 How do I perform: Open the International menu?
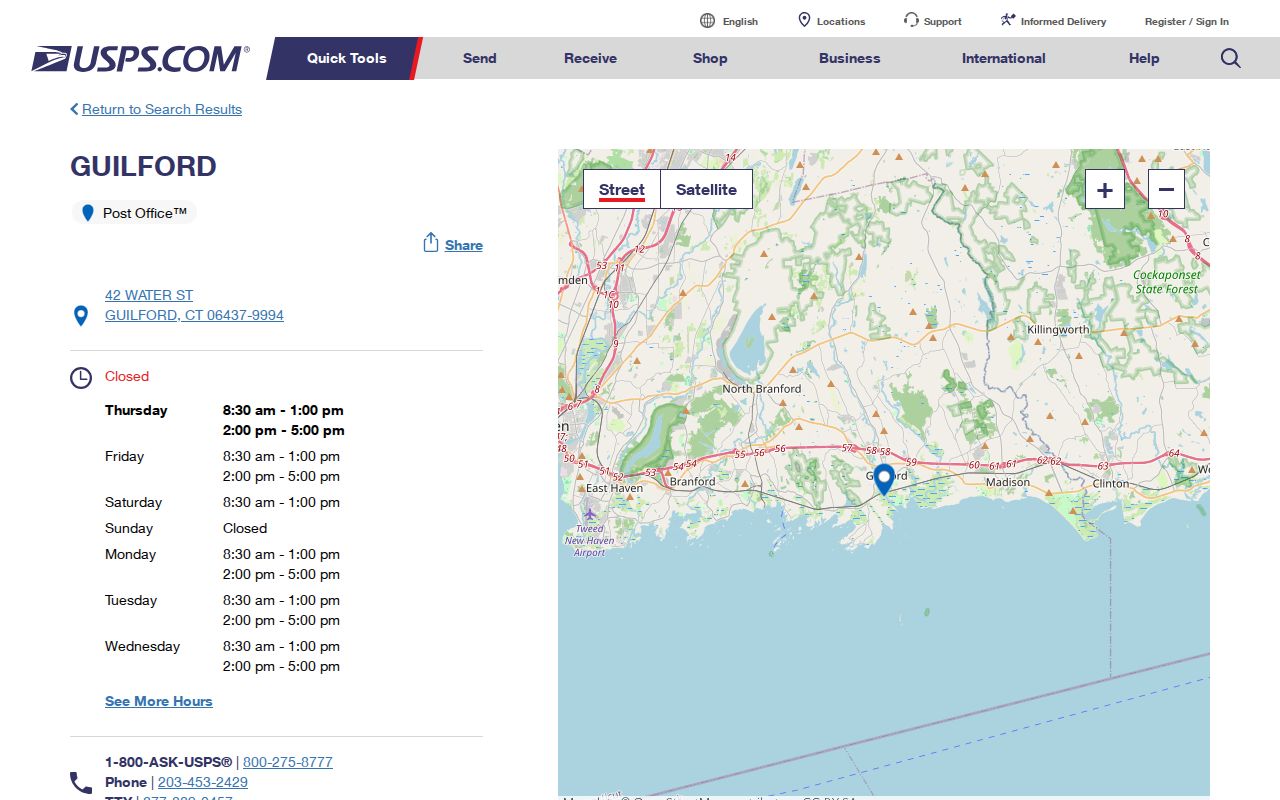1004,58
